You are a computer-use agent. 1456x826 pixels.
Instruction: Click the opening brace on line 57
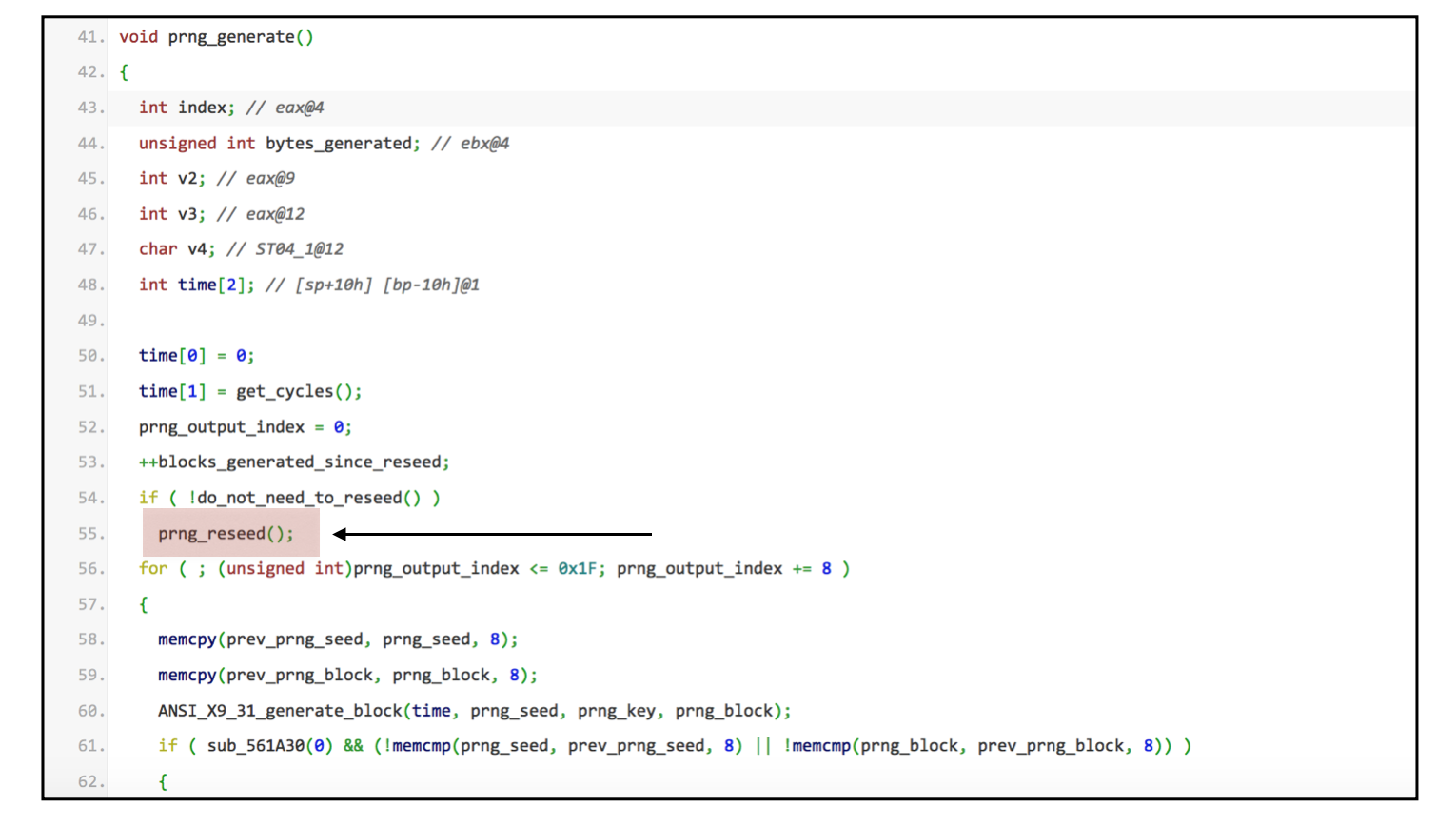coord(143,603)
